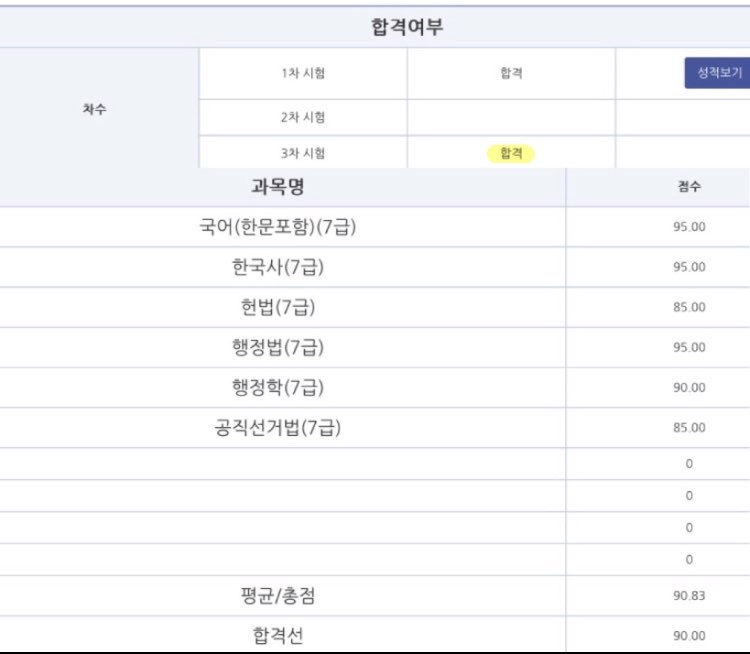750x654 pixels.
Task: Click the 90.00 합격선 score value
Action: point(689,636)
